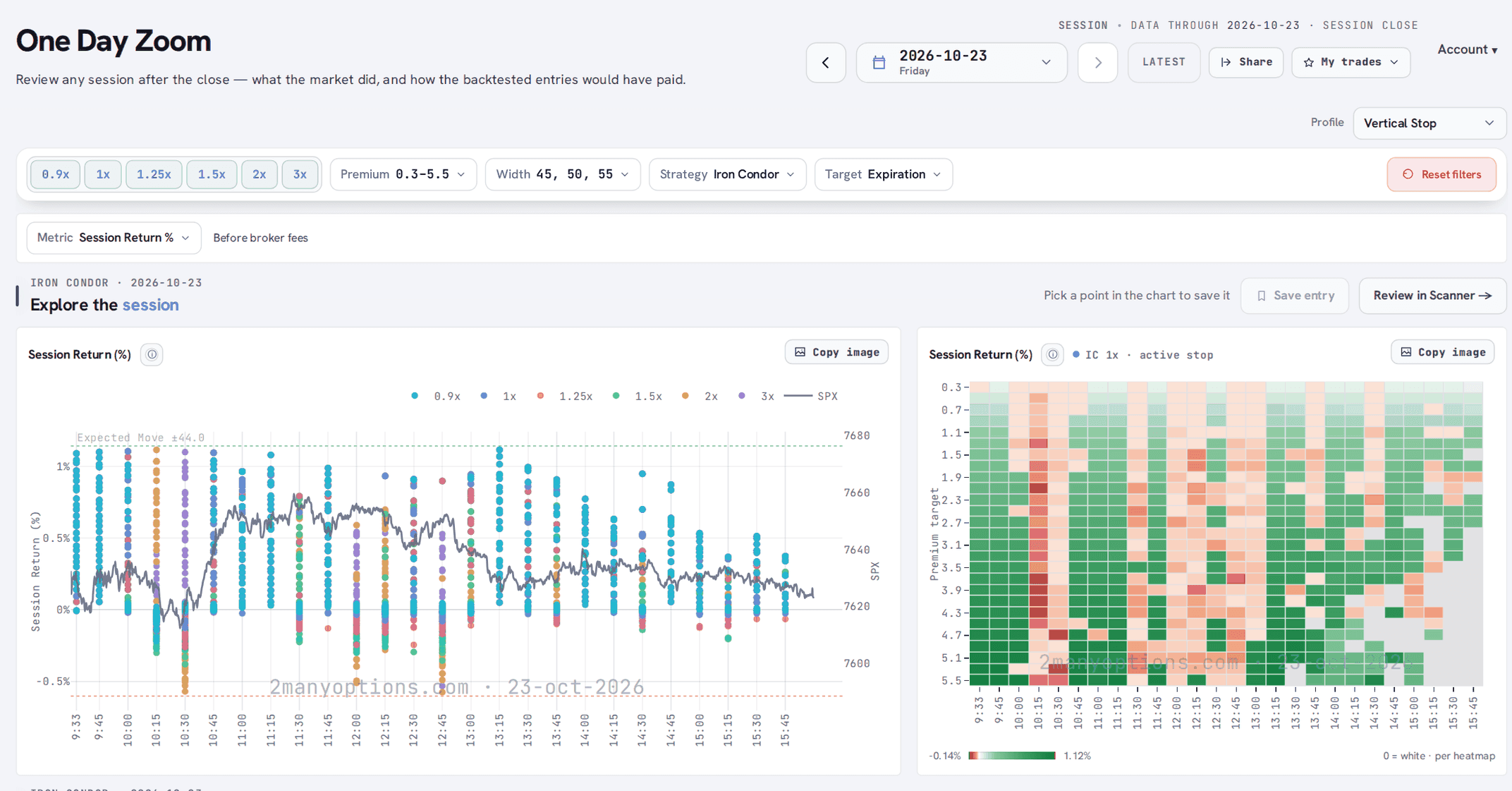Go to previous session with left arrow
This screenshot has width=1512, height=791.
[826, 63]
